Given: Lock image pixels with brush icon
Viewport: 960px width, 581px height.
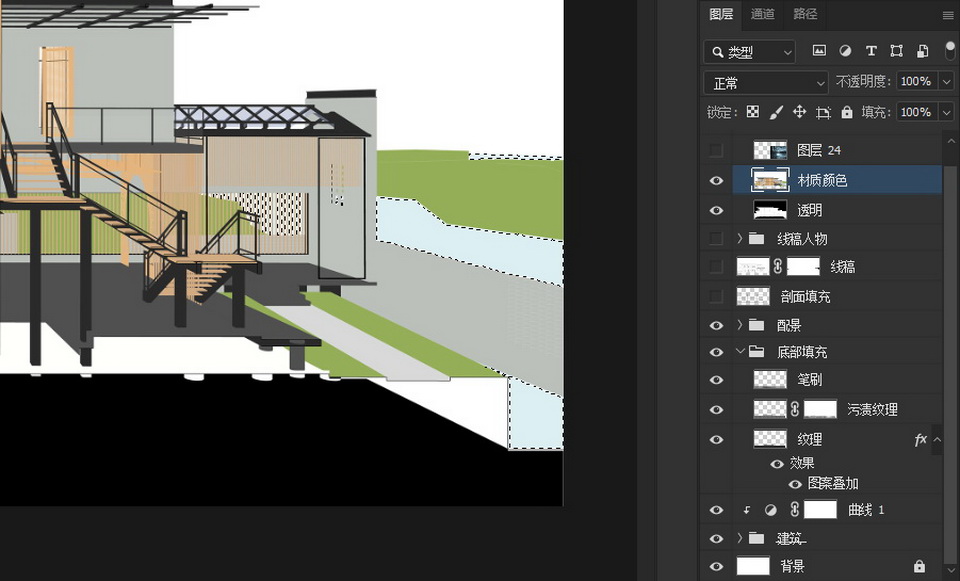Looking at the screenshot, I should 776,113.
